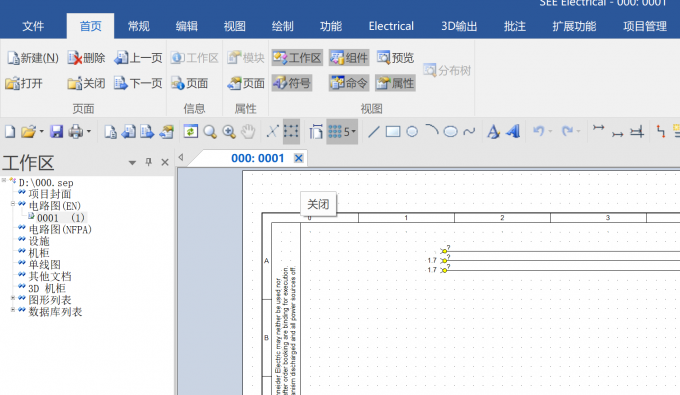This screenshot has height=395, width=680.
Task: Click the orthogonal red-dot connector icon
Action: (660, 131)
